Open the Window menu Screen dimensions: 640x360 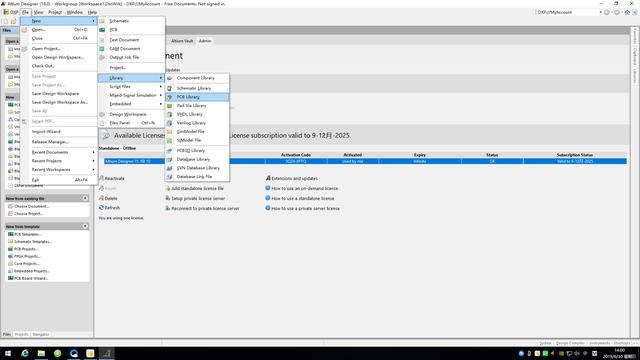pyautogui.click(x=75, y=12)
